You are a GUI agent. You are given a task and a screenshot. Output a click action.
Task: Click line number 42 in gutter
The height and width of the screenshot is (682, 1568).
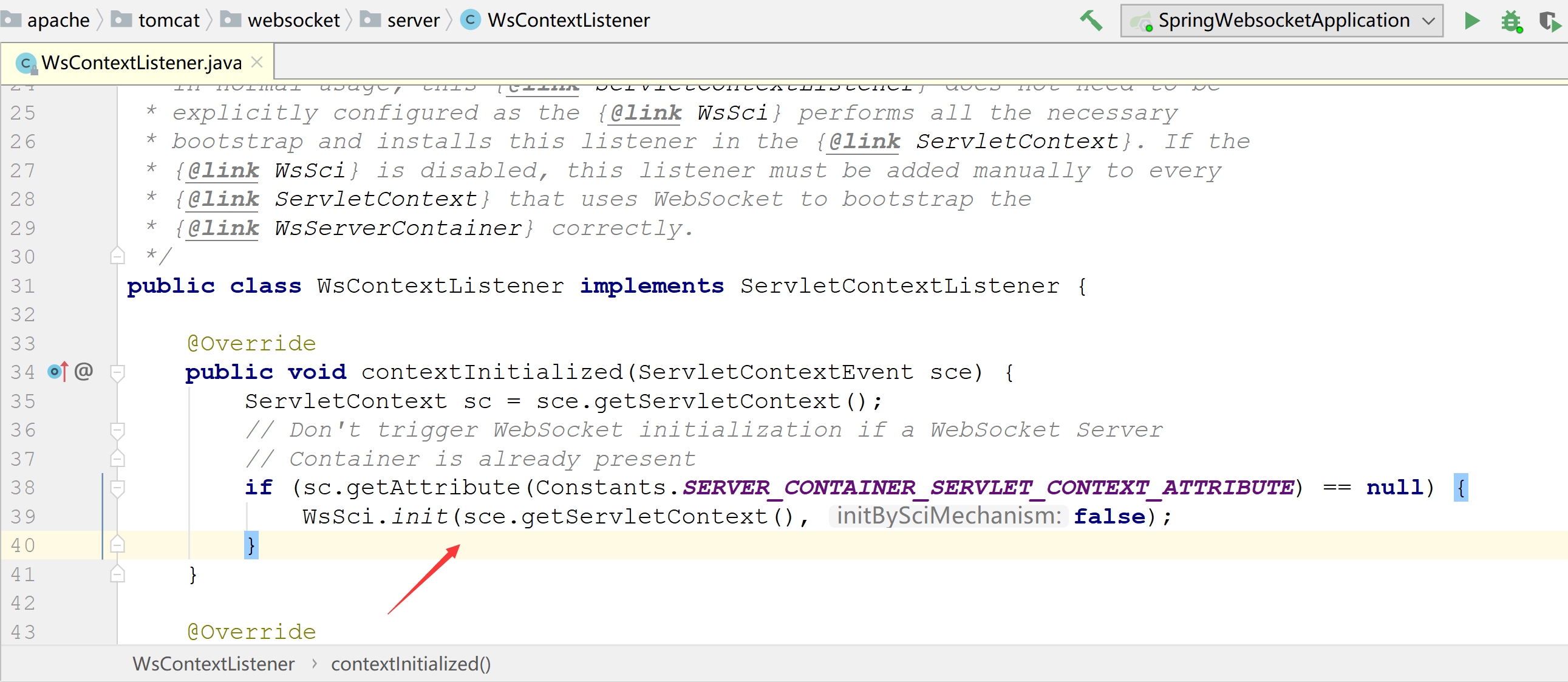tap(23, 603)
